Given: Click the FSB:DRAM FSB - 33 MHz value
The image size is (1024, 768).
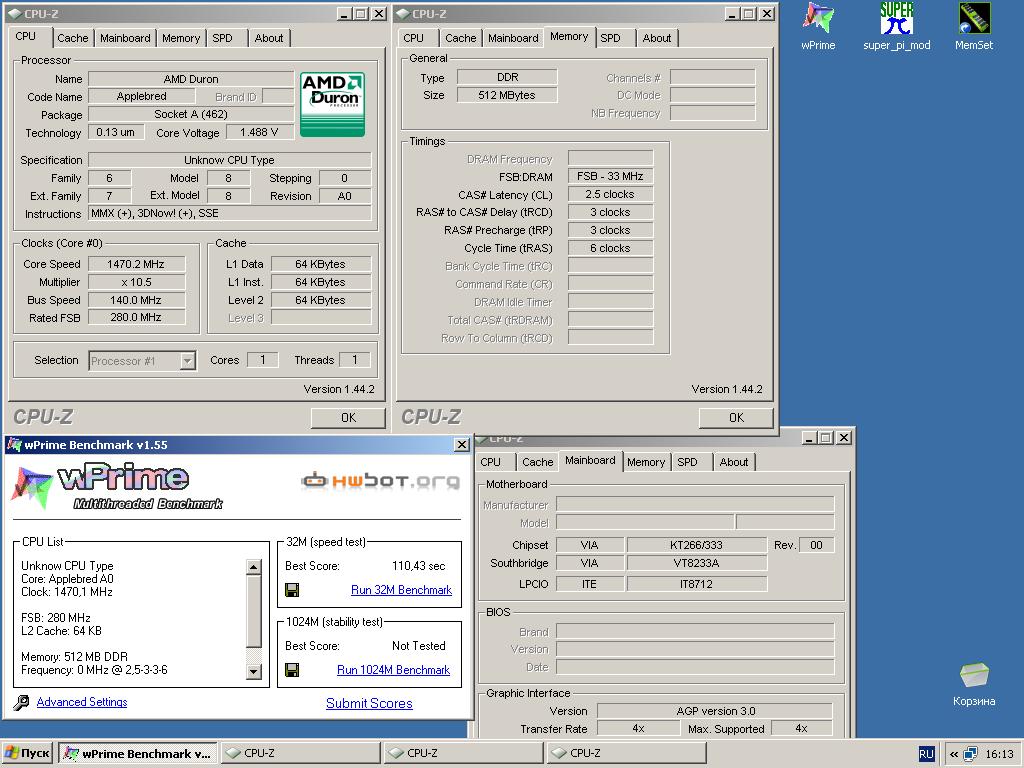Looking at the screenshot, I should tap(610, 176).
